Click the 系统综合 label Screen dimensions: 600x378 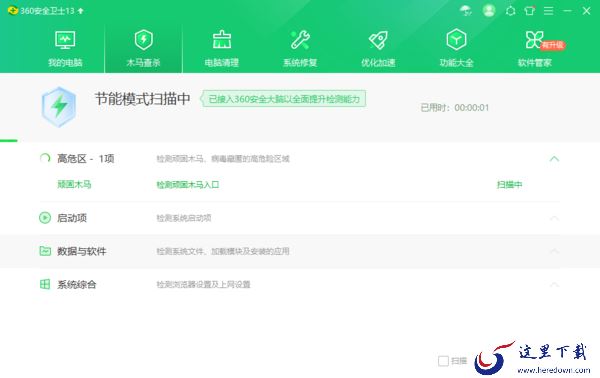[x=77, y=284]
